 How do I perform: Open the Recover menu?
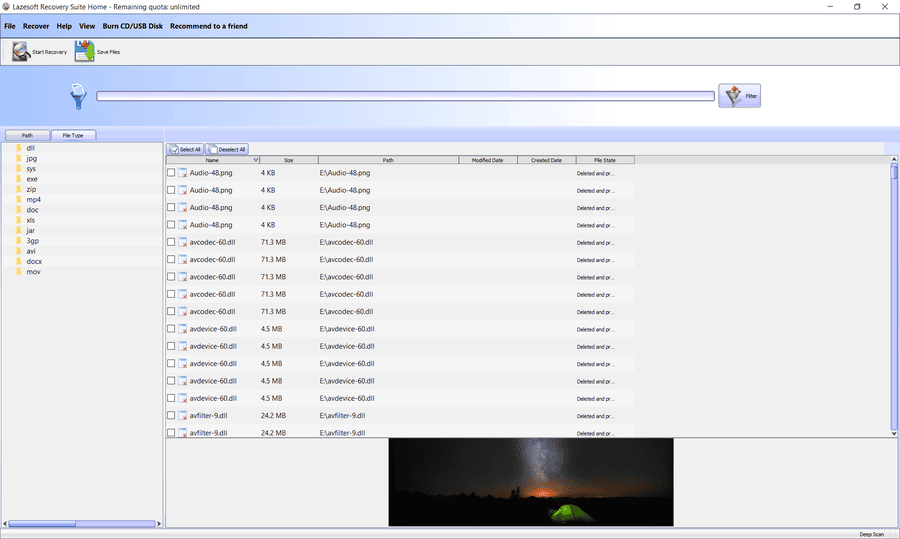tap(36, 26)
